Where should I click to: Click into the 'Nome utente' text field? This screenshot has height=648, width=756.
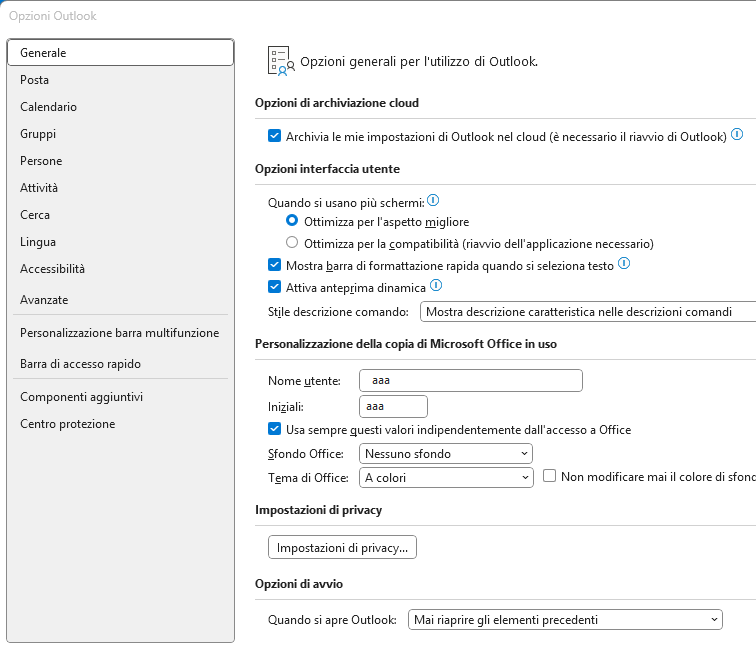click(471, 380)
